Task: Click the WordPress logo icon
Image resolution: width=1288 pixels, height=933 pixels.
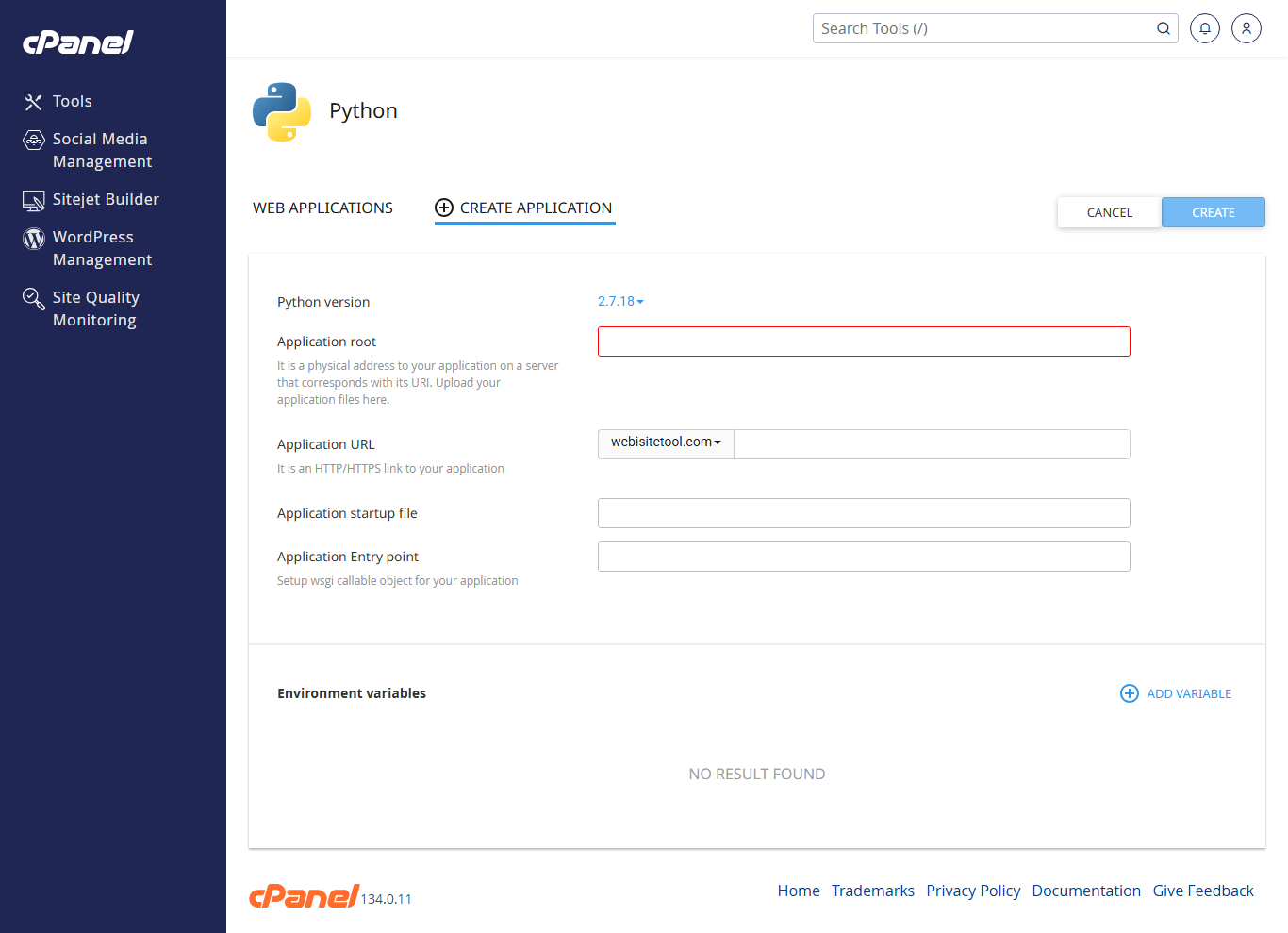Action: [x=34, y=239]
